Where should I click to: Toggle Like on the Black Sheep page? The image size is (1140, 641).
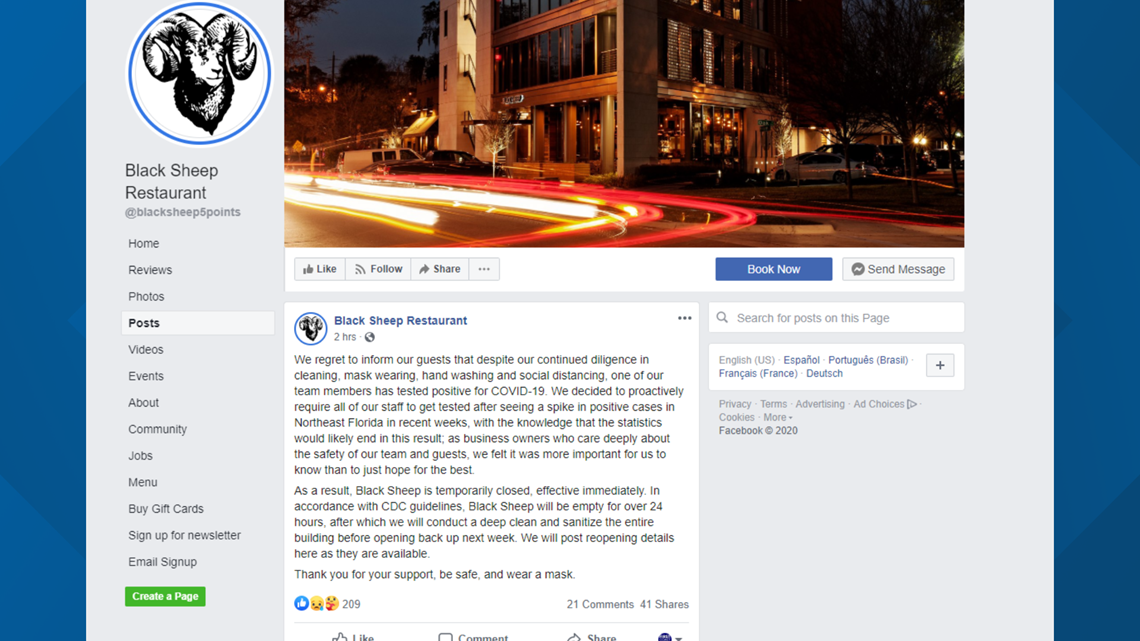(320, 269)
